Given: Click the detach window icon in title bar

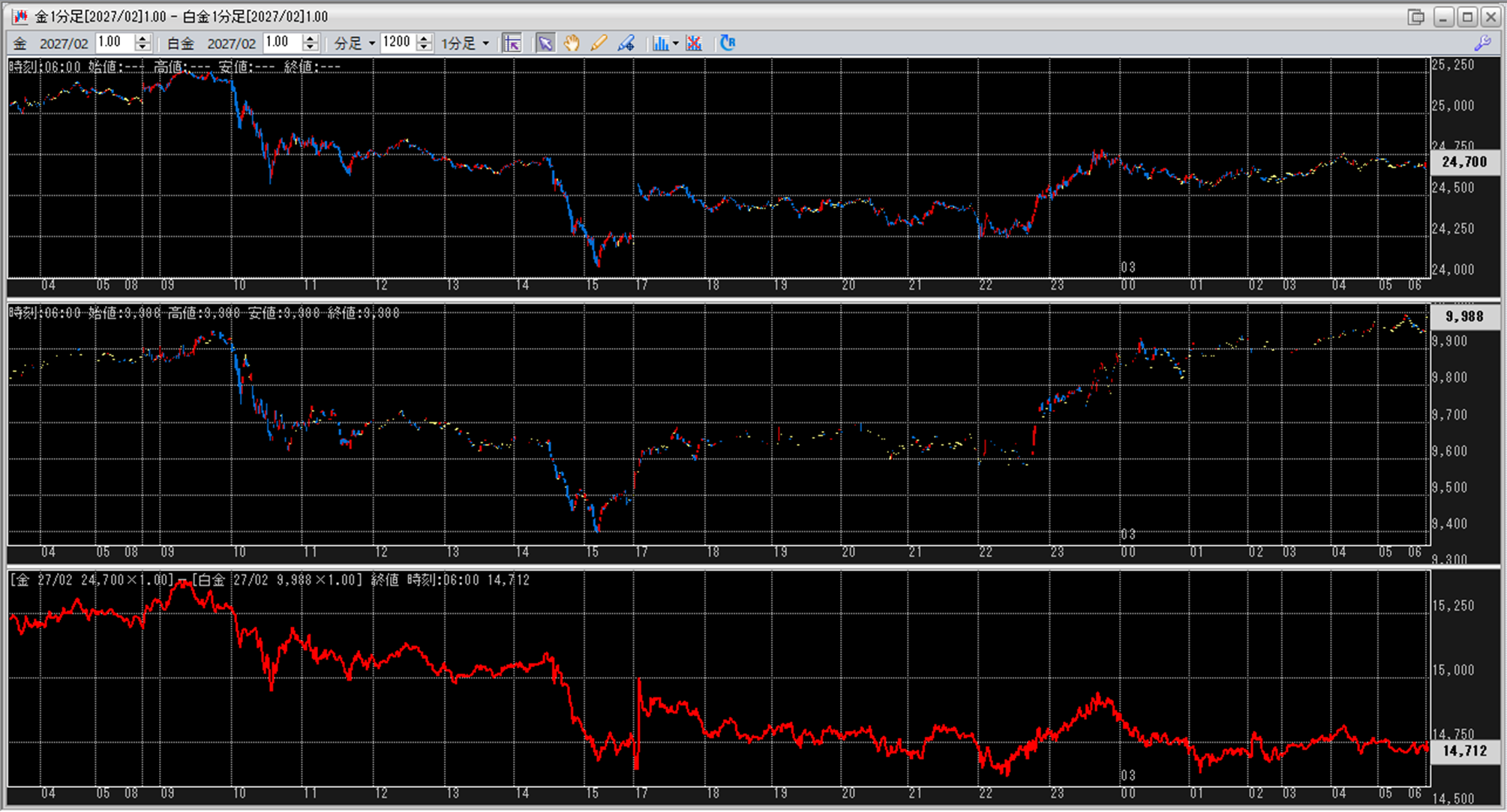Looking at the screenshot, I should click(1415, 16).
